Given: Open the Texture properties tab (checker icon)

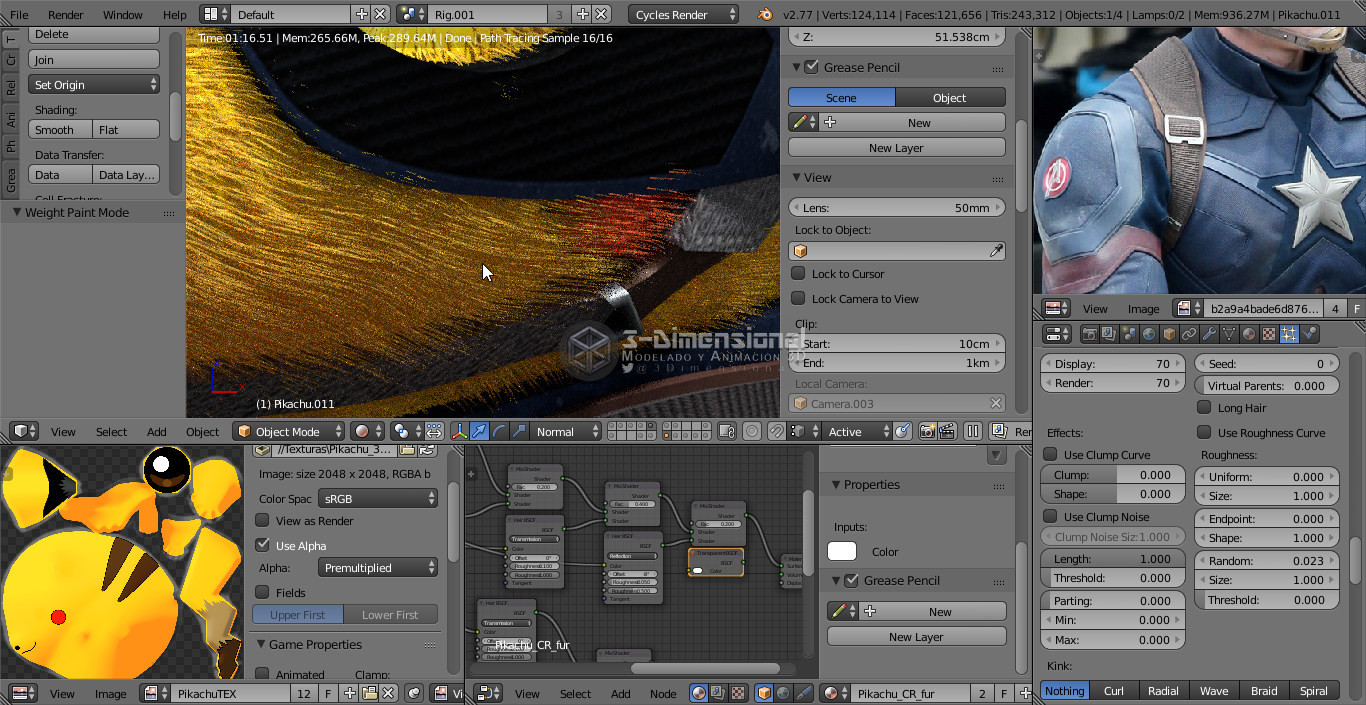Looking at the screenshot, I should point(1269,334).
